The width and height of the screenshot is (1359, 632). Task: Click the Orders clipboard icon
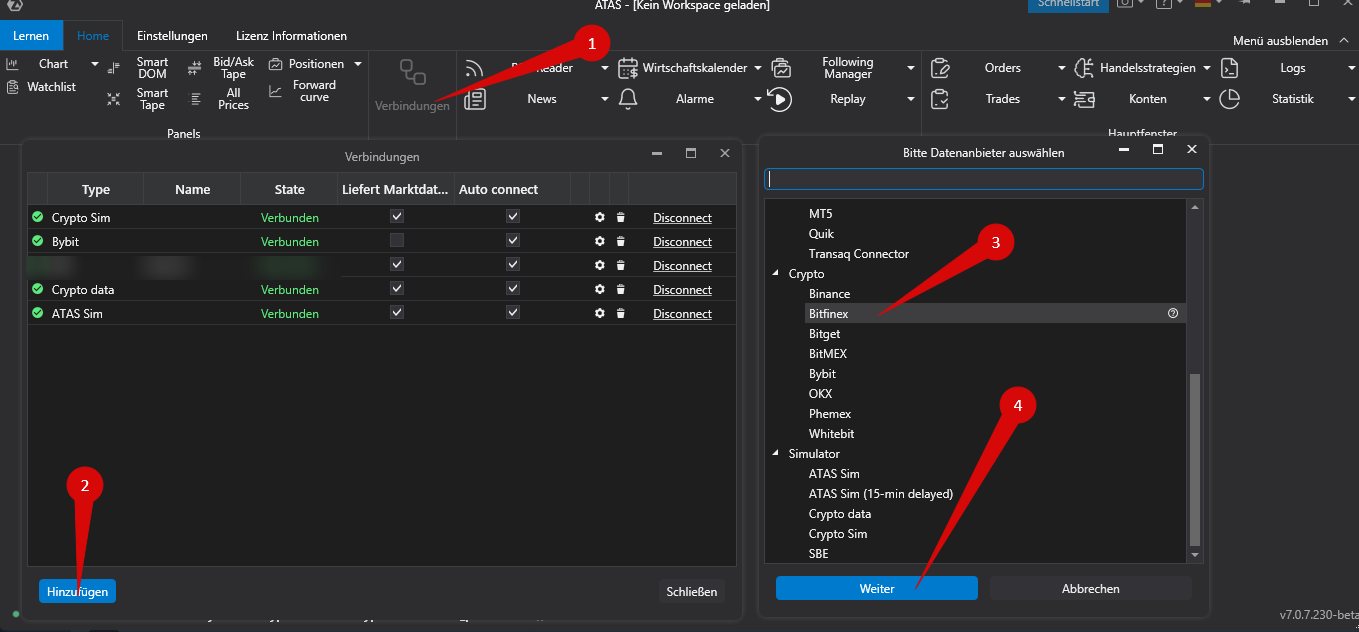940,68
